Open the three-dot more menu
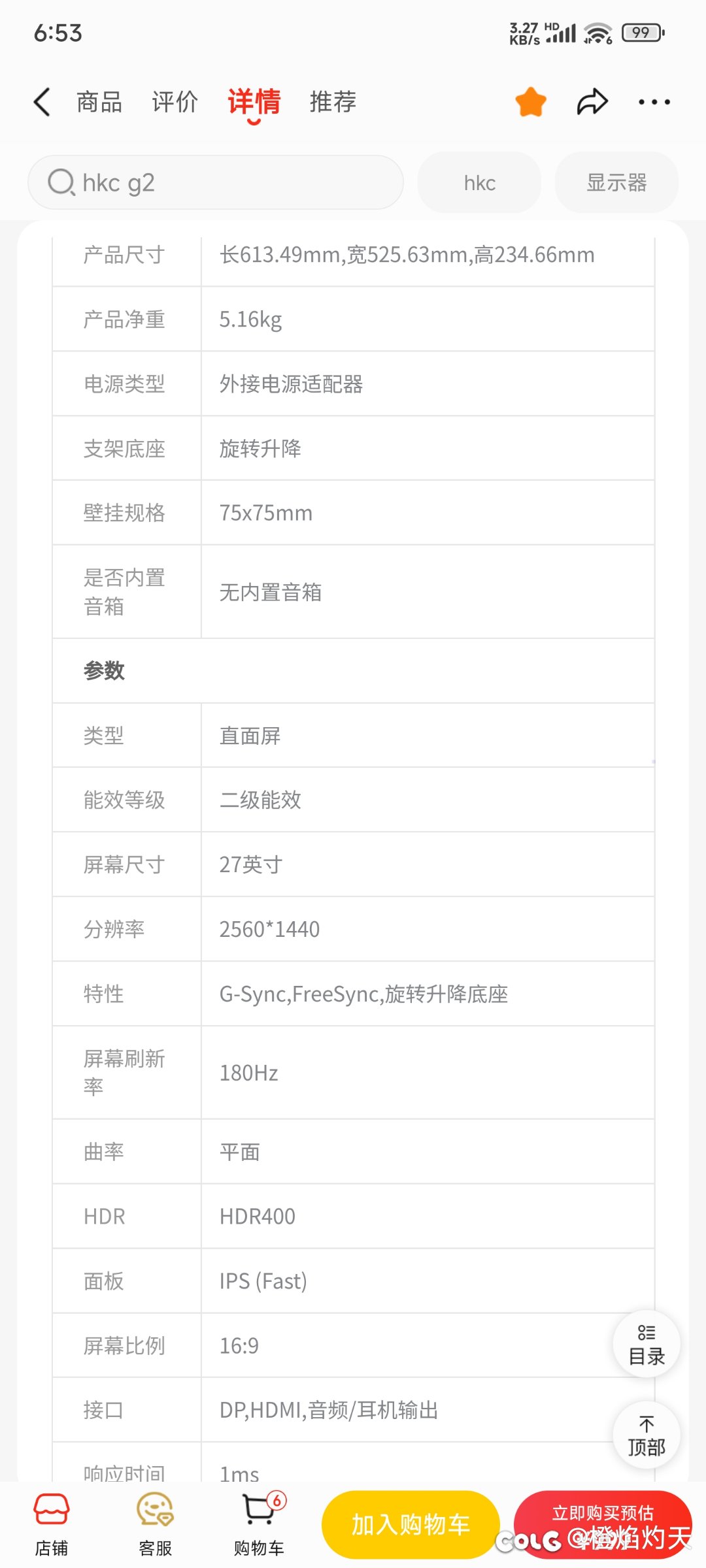Image resolution: width=706 pixels, height=1568 pixels. pyautogui.click(x=654, y=102)
